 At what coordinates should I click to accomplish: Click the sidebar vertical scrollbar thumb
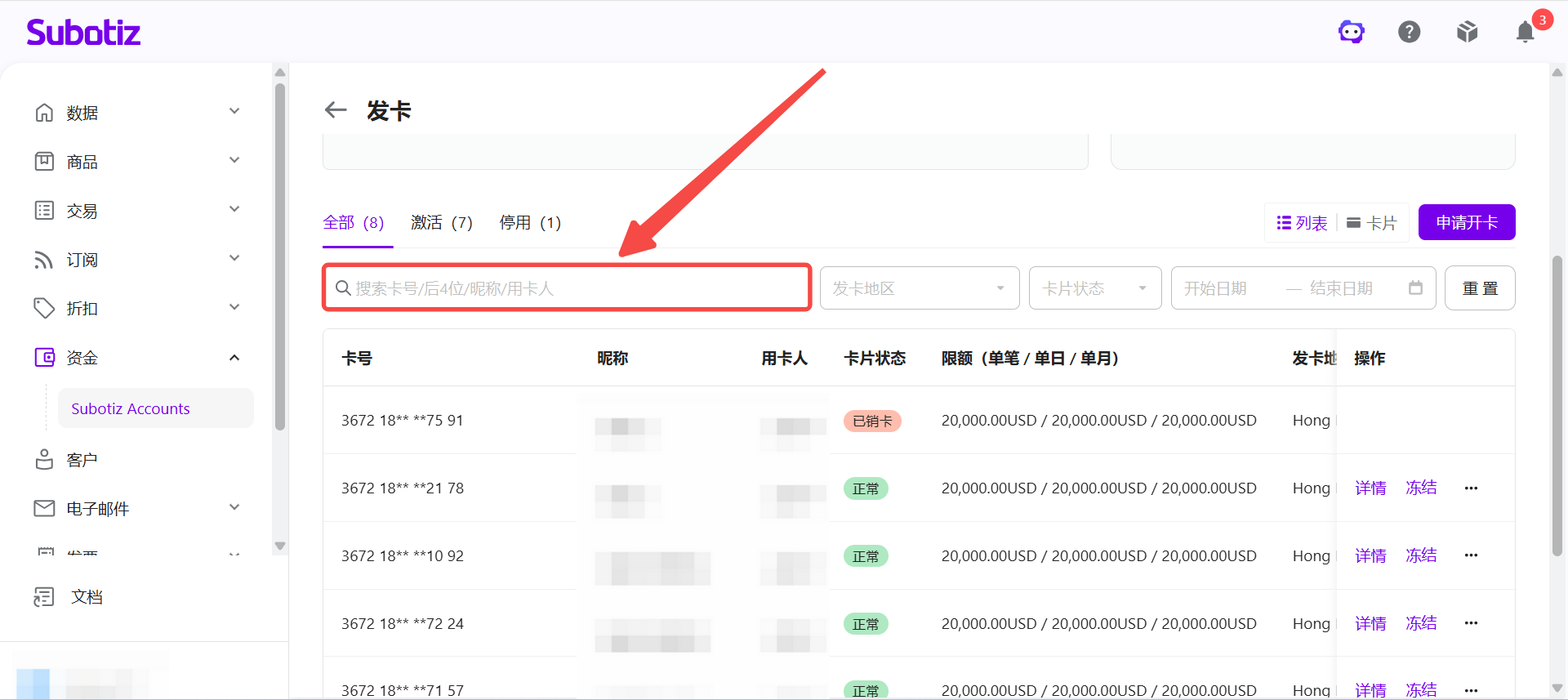280,257
